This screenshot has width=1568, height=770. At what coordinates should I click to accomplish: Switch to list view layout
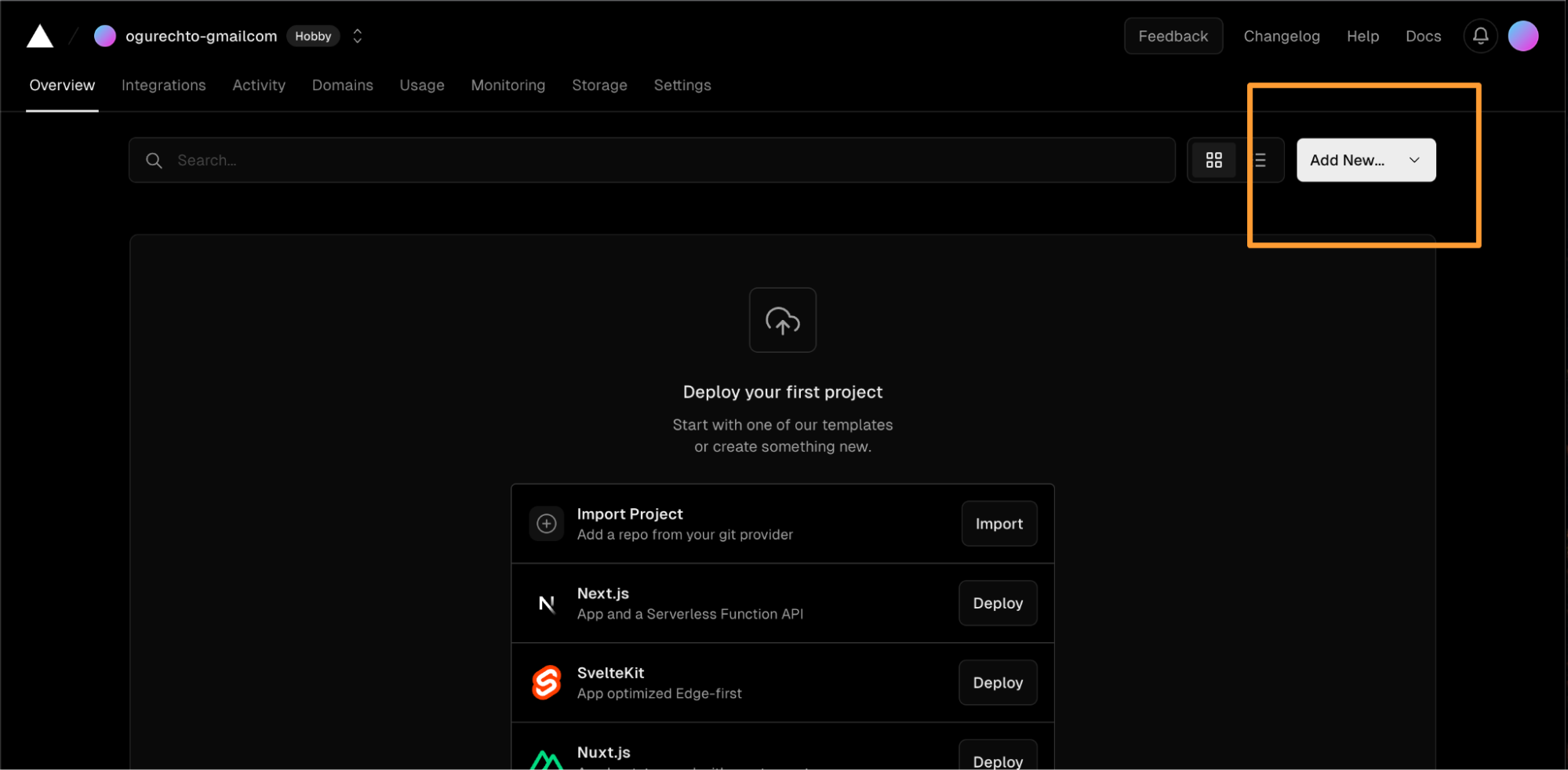point(1260,160)
